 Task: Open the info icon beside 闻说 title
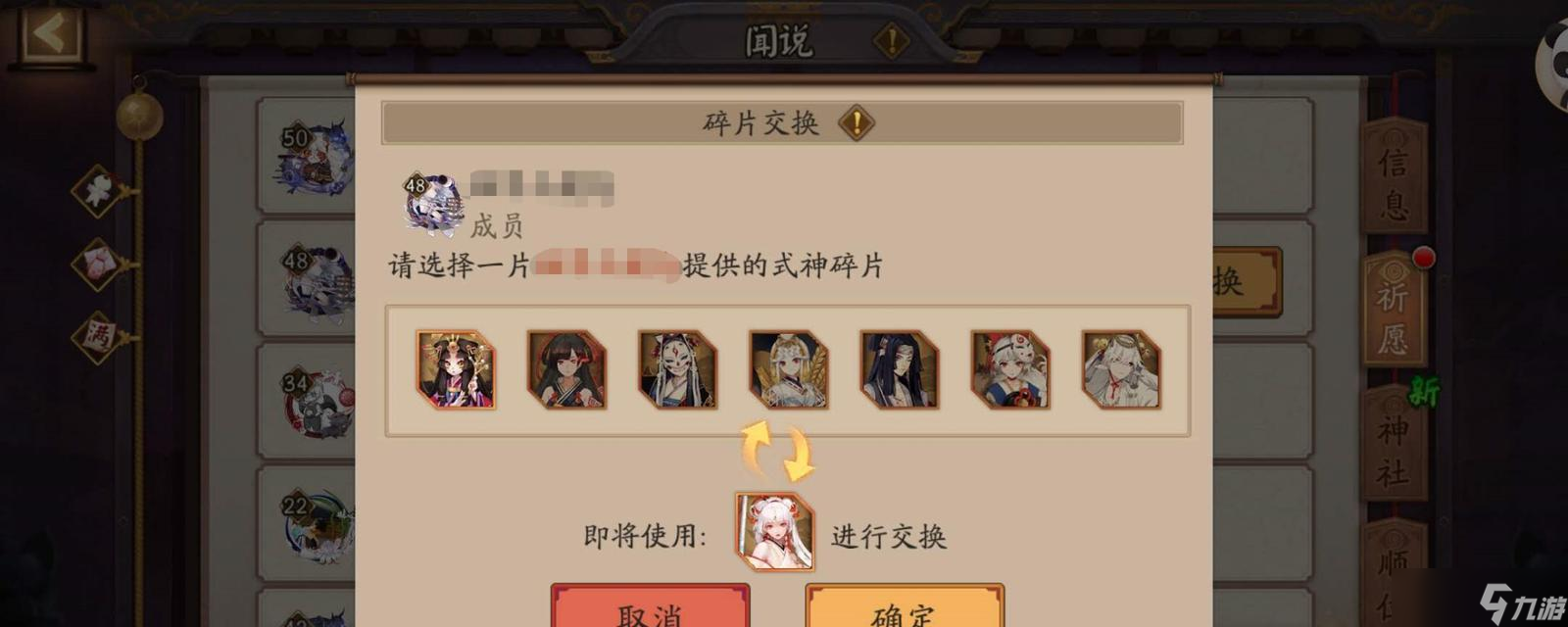[892, 41]
